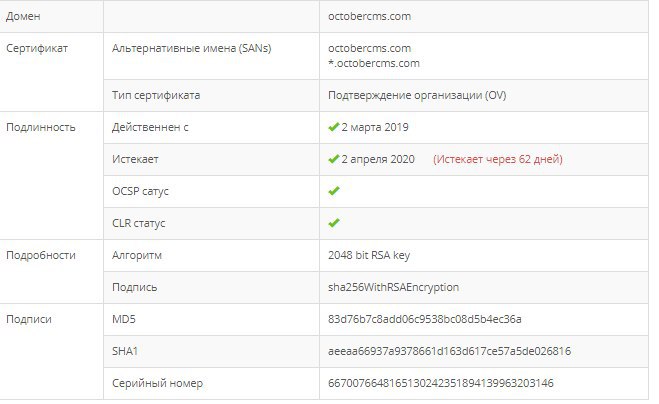Image resolution: width=659 pixels, height=404 pixels.
Task: Click 'Подтверждение организации (OV)' text
Action: click(x=417, y=95)
